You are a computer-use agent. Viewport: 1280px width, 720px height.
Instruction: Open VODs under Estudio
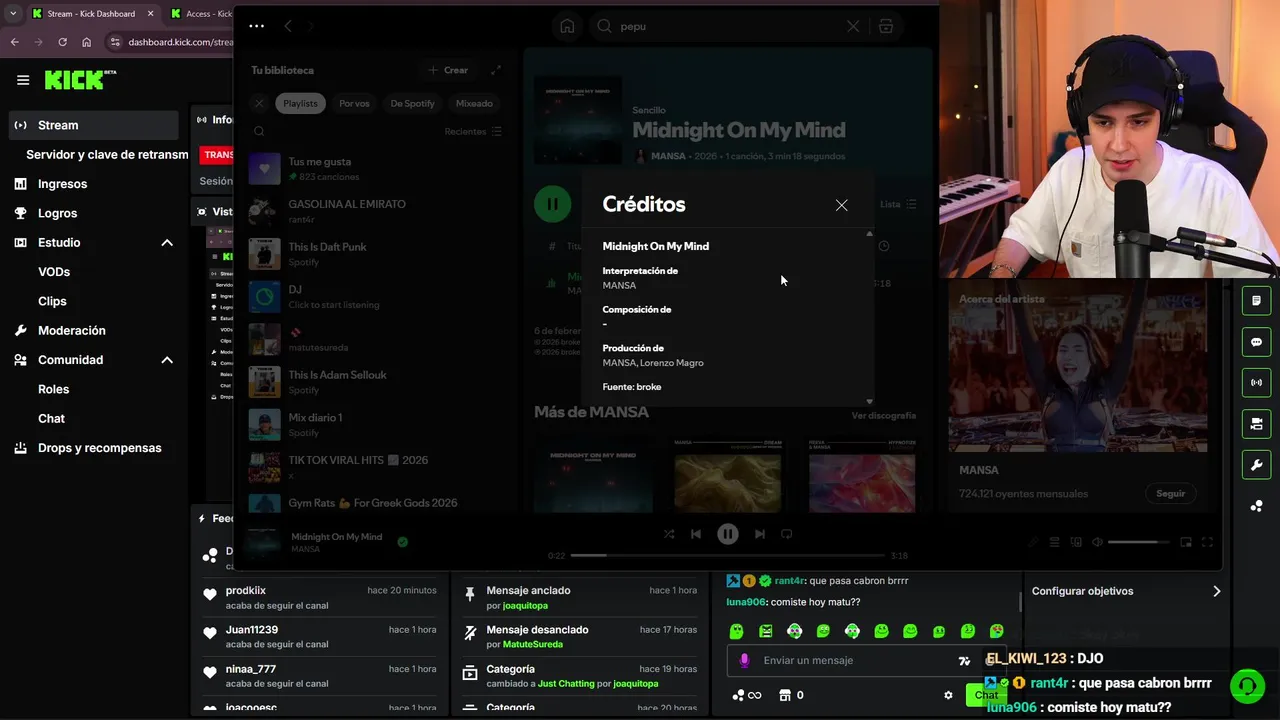coord(54,272)
